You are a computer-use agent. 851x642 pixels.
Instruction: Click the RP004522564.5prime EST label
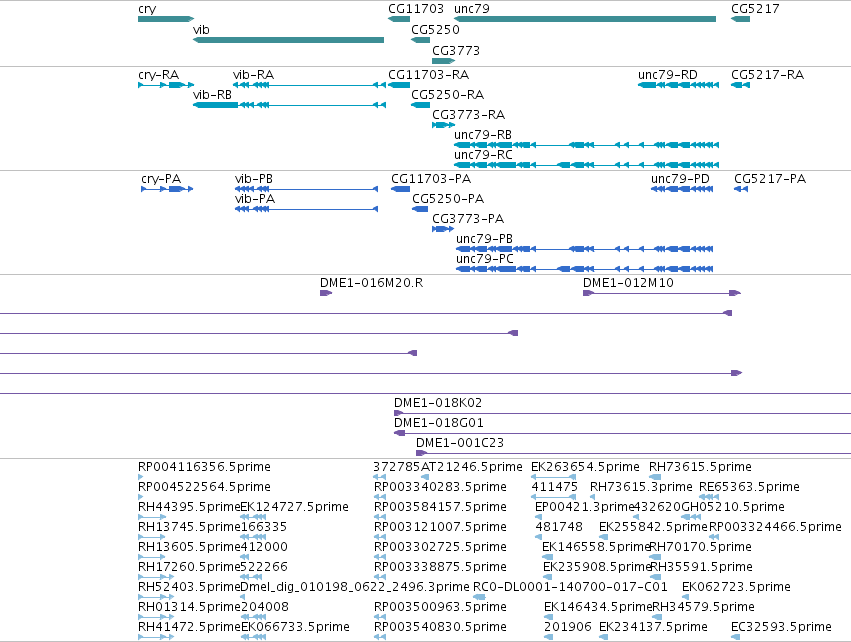pos(204,487)
